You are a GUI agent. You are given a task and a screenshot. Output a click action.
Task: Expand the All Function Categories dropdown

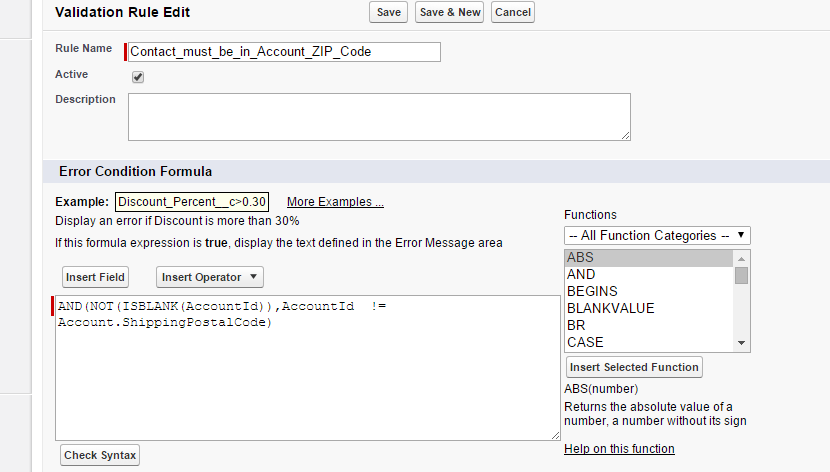(657, 236)
